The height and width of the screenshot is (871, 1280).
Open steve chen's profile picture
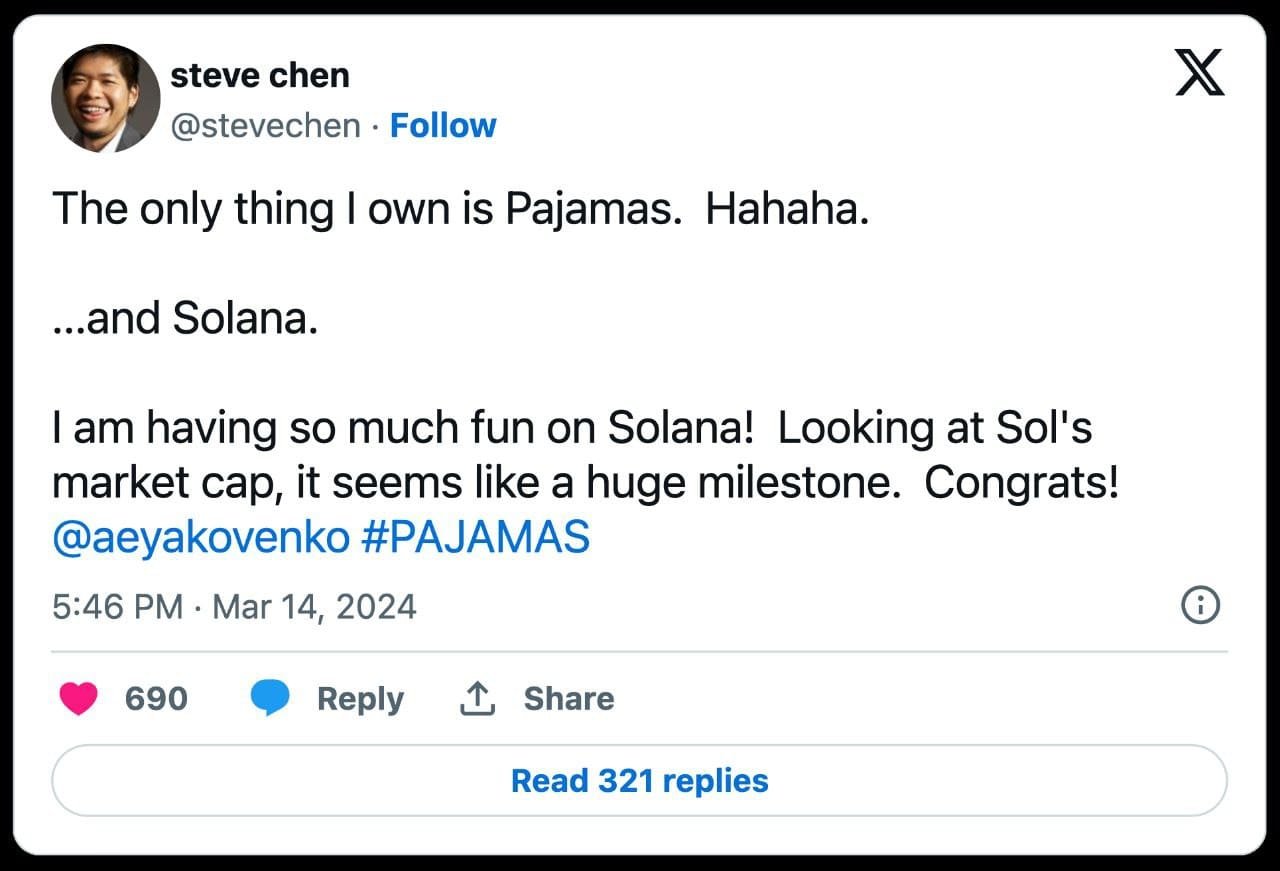[x=105, y=98]
